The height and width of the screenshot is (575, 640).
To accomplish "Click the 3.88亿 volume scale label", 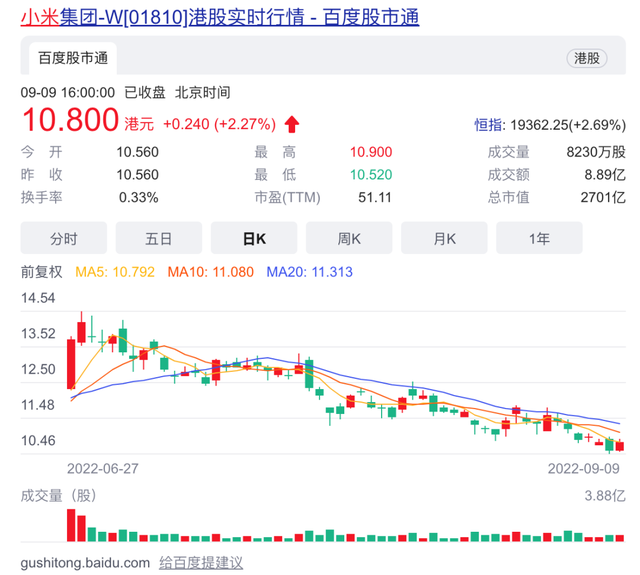I will pos(605,496).
